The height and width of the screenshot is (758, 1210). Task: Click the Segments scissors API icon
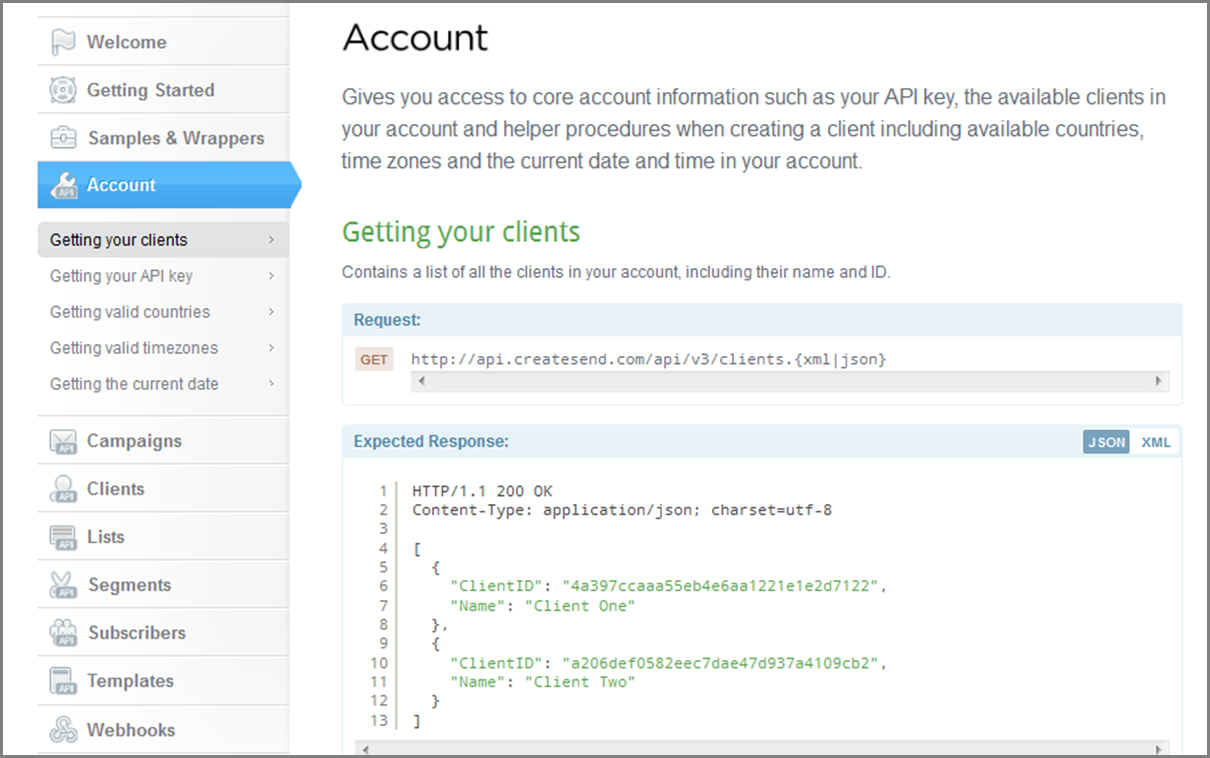[63, 585]
